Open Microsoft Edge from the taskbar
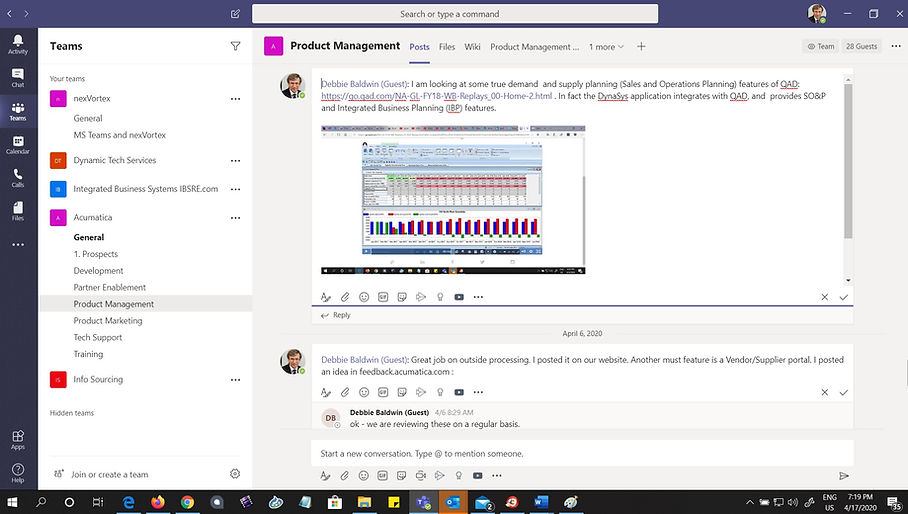This screenshot has height=514, width=908. point(128,502)
